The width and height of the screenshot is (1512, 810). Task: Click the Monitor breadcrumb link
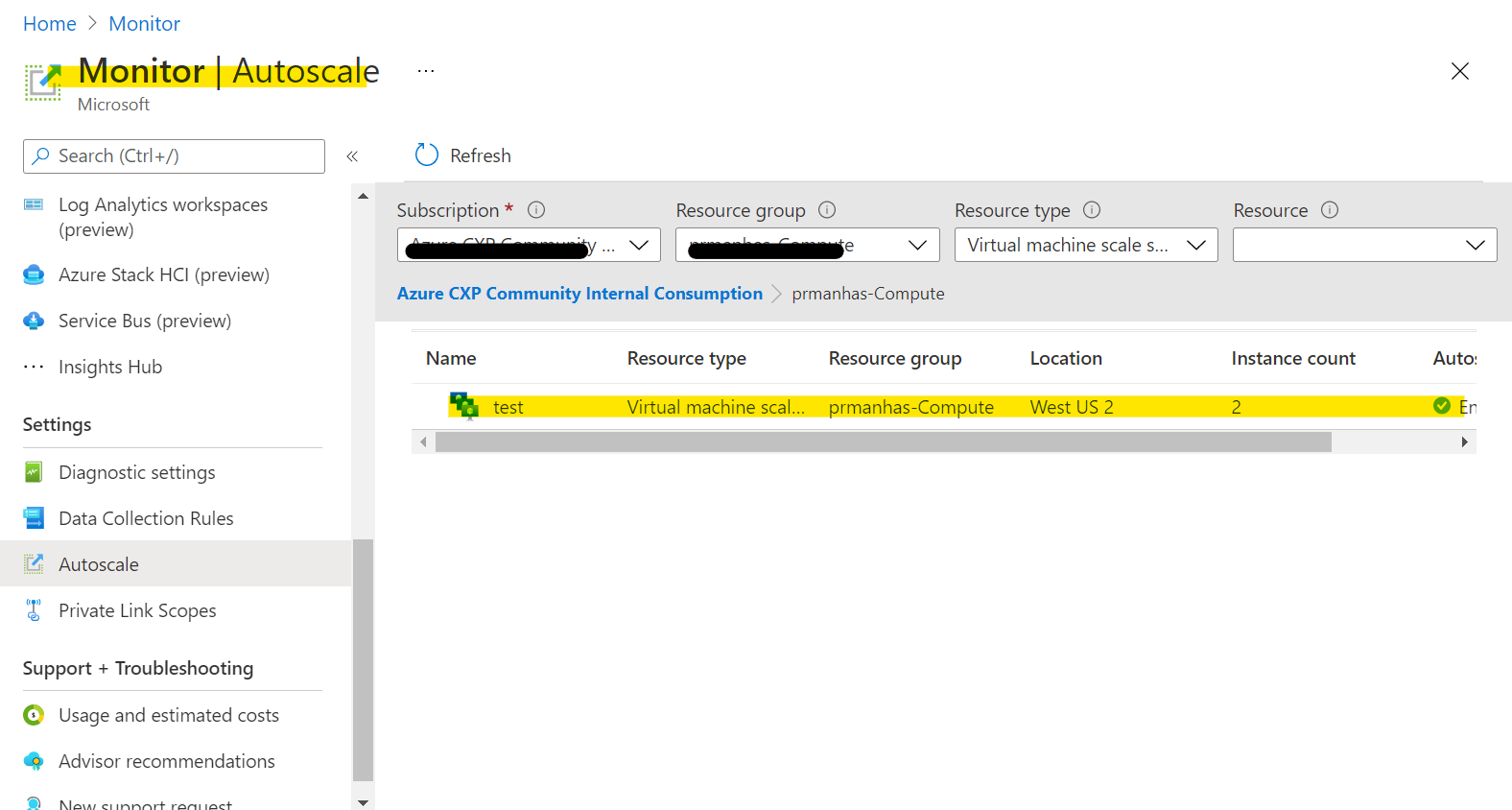point(145,24)
